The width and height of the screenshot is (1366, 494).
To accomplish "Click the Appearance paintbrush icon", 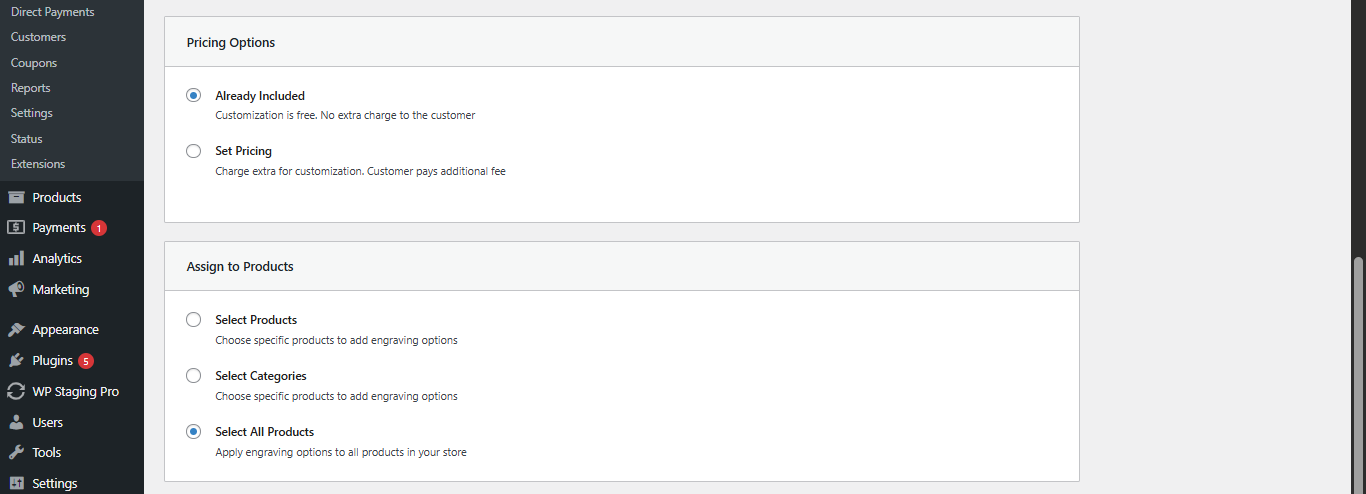I will [16, 330].
